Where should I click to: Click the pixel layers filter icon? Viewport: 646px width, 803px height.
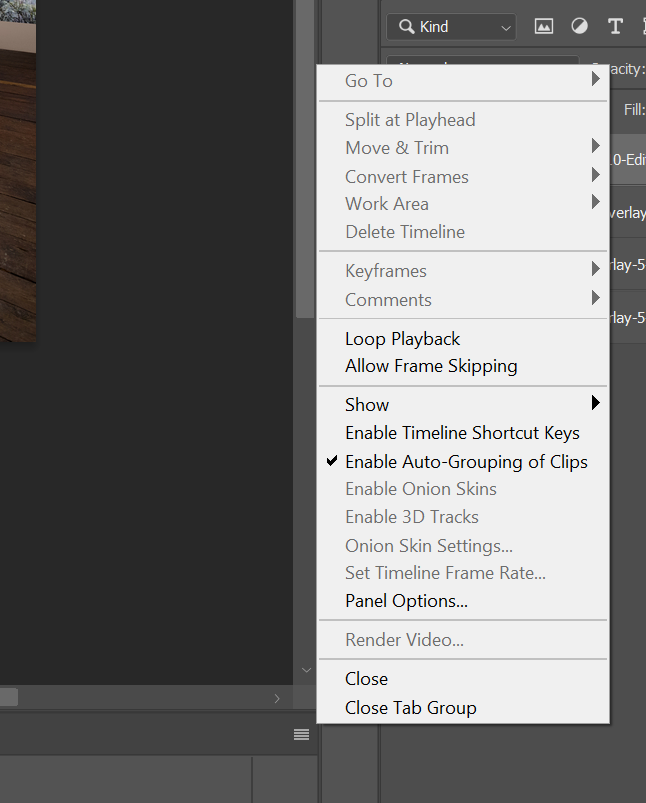pyautogui.click(x=544, y=26)
